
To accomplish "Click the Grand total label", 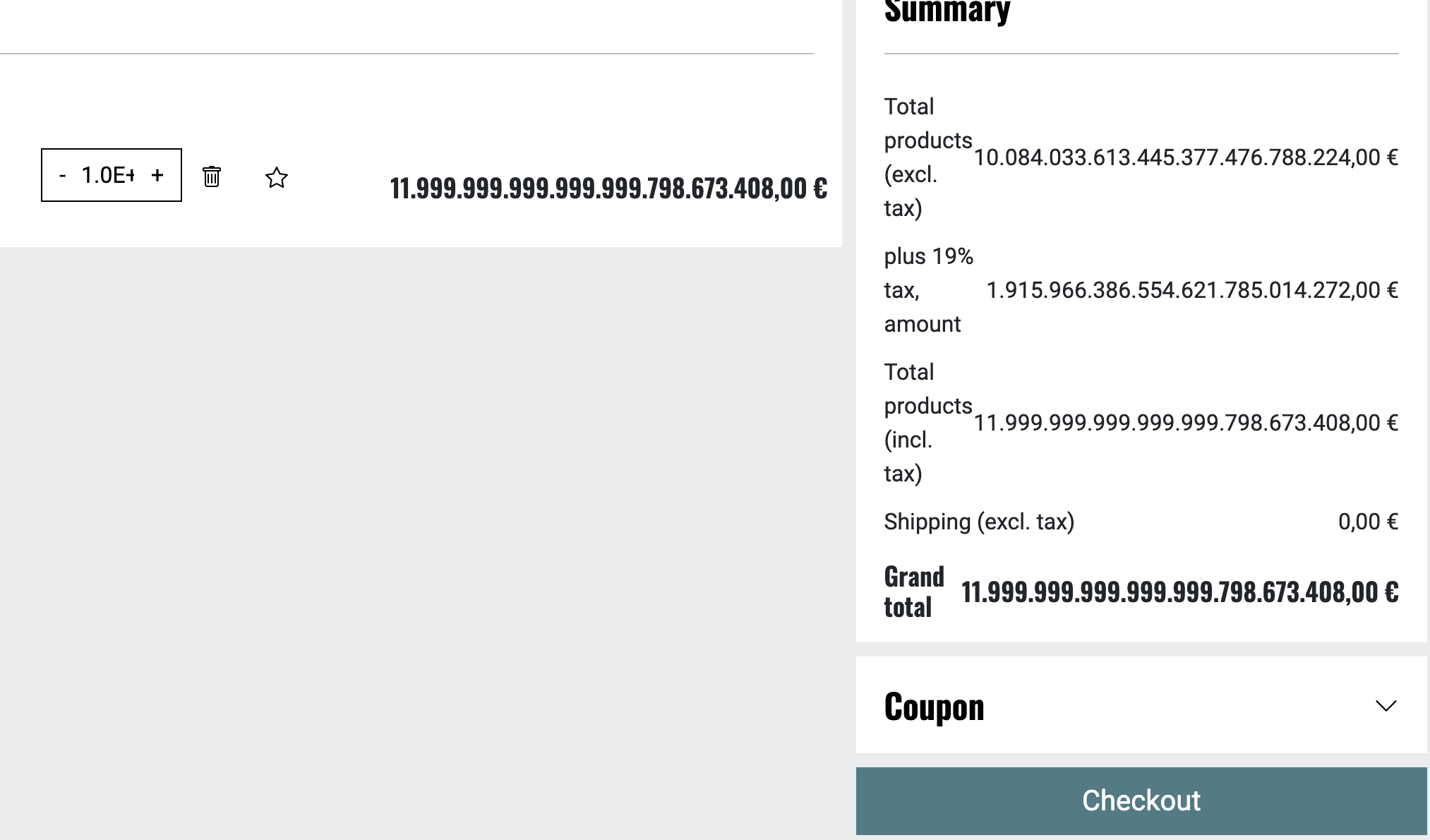I will 913,592.
